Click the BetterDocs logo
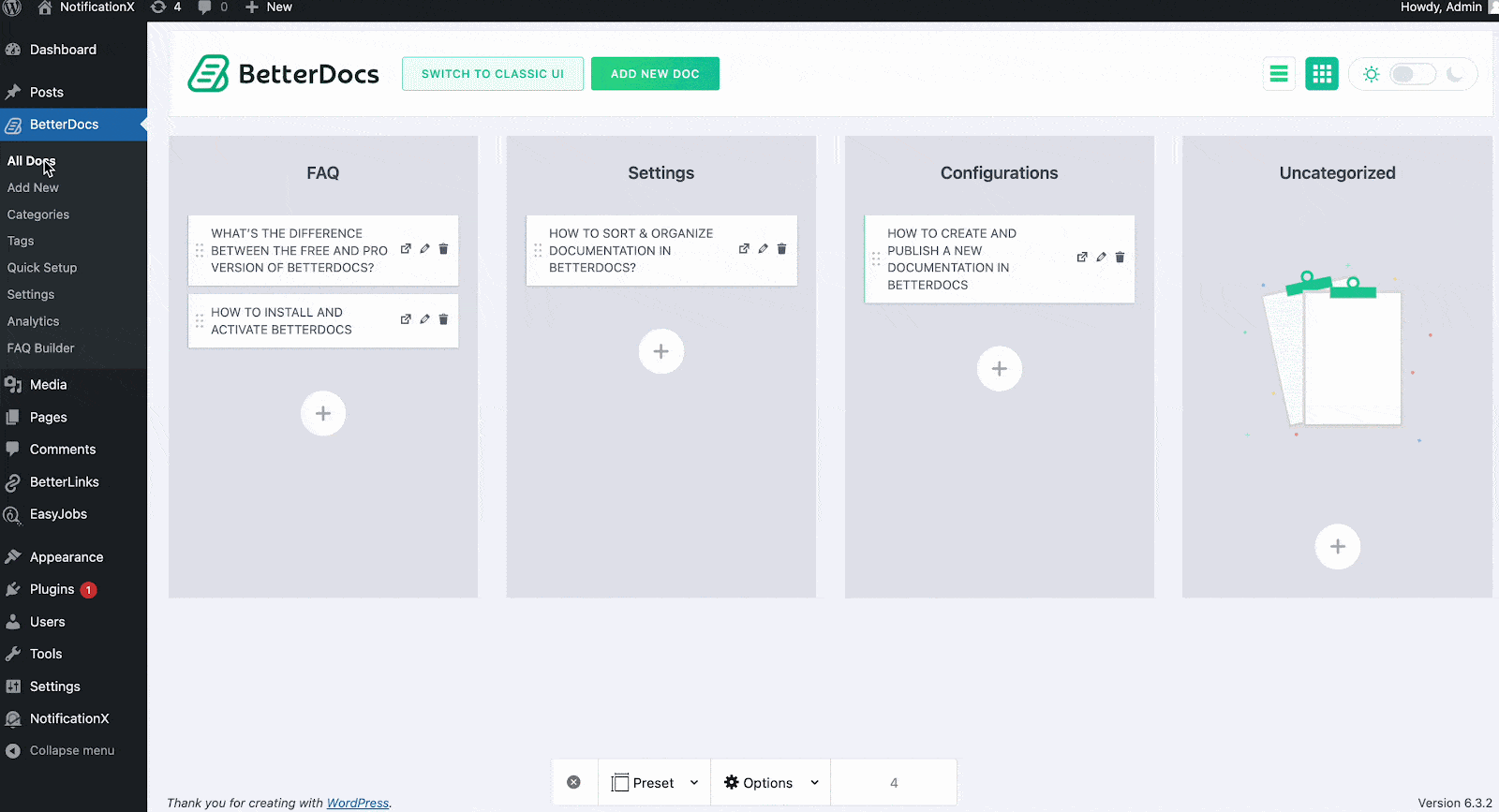 pos(283,74)
